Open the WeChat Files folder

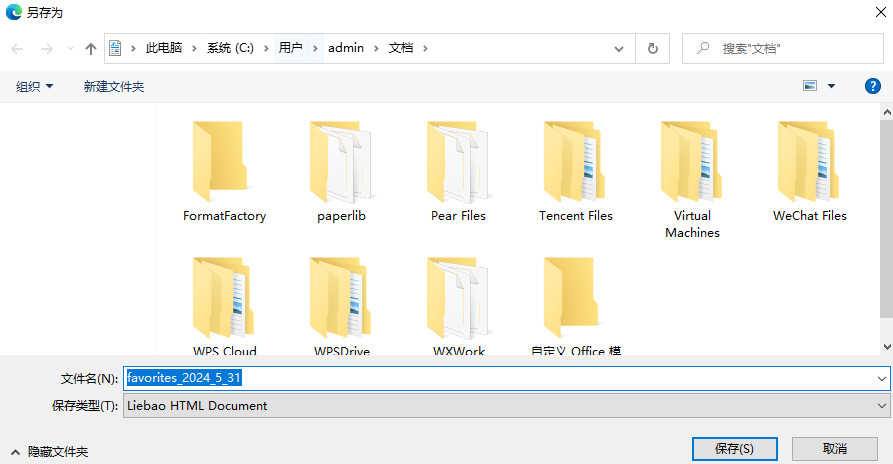pyautogui.click(x=809, y=171)
